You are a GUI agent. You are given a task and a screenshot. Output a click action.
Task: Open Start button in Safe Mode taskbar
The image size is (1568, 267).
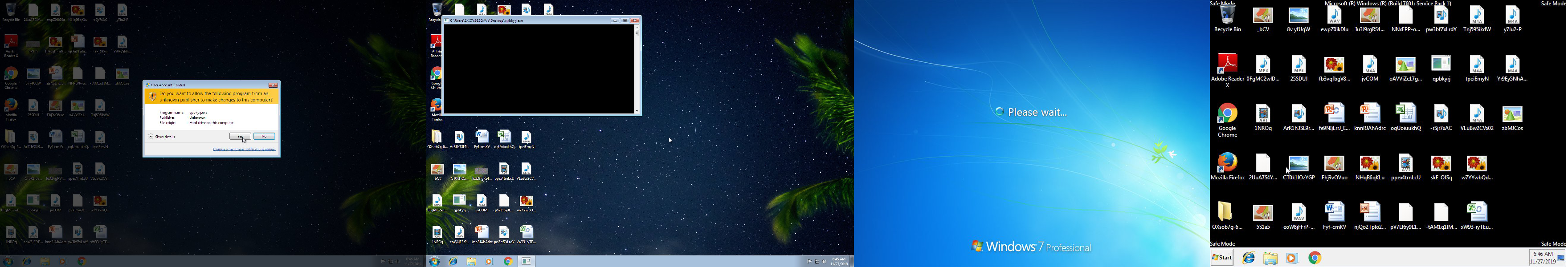point(1221,258)
